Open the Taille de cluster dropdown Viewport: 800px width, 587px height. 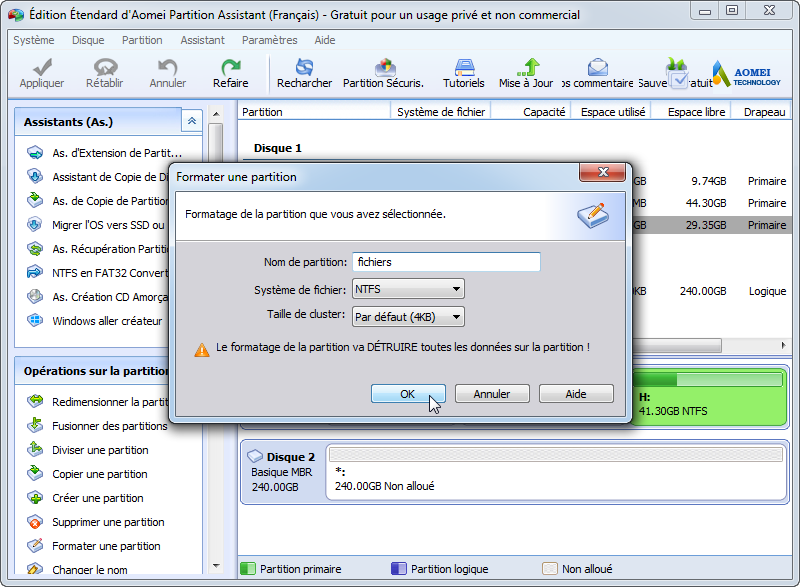point(408,317)
